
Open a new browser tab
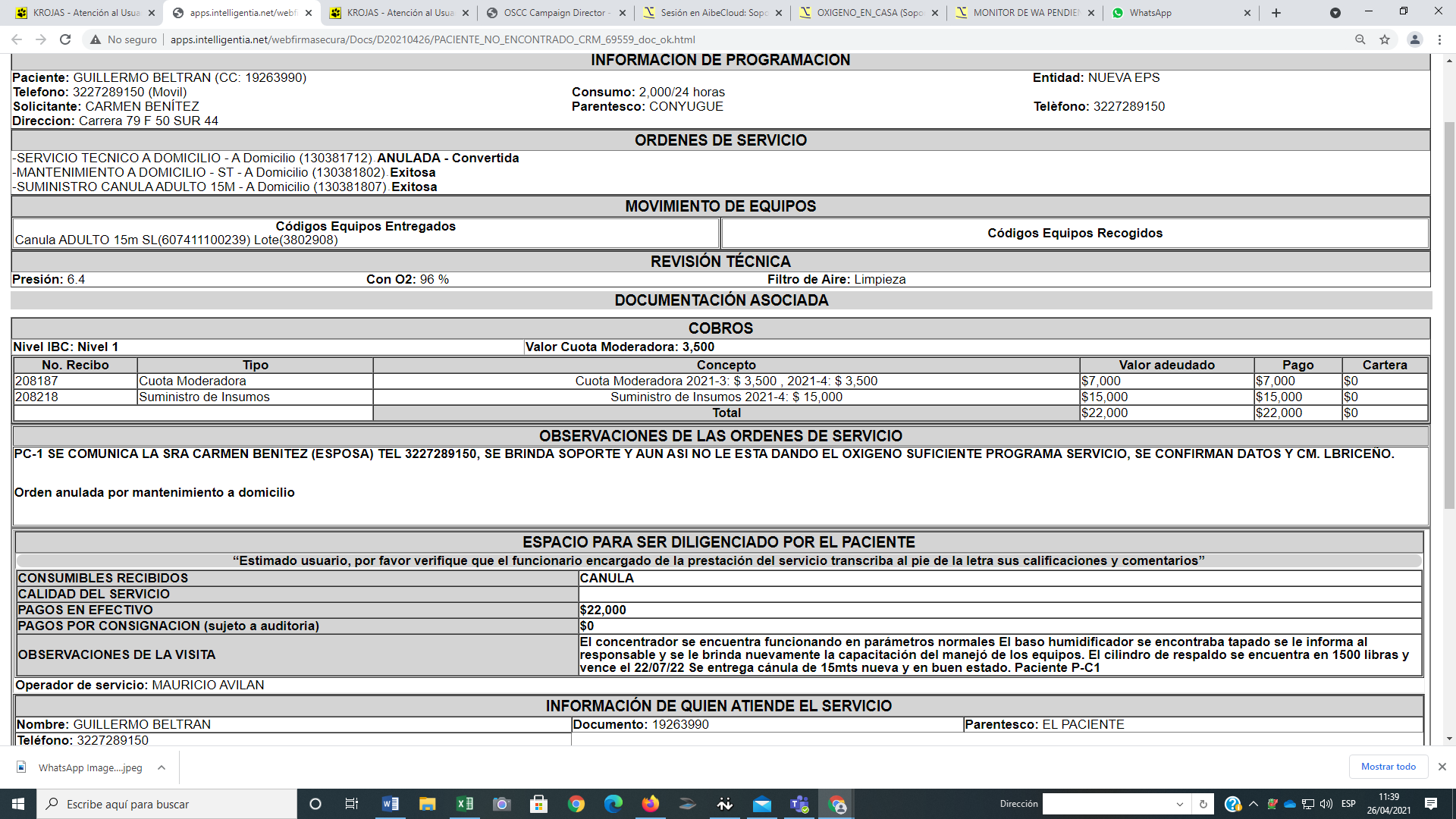[1276, 13]
